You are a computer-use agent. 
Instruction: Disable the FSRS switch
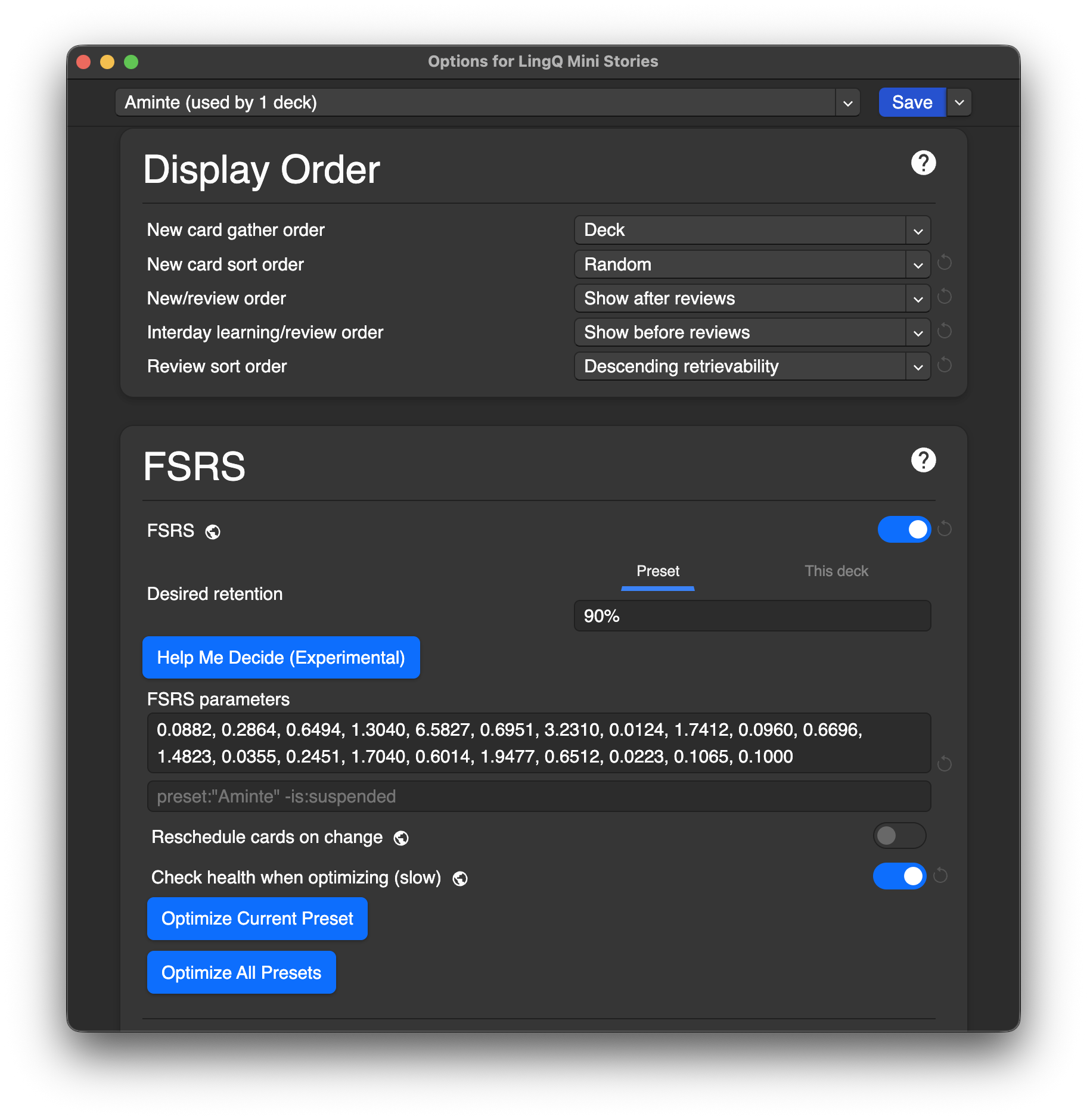coord(904,529)
